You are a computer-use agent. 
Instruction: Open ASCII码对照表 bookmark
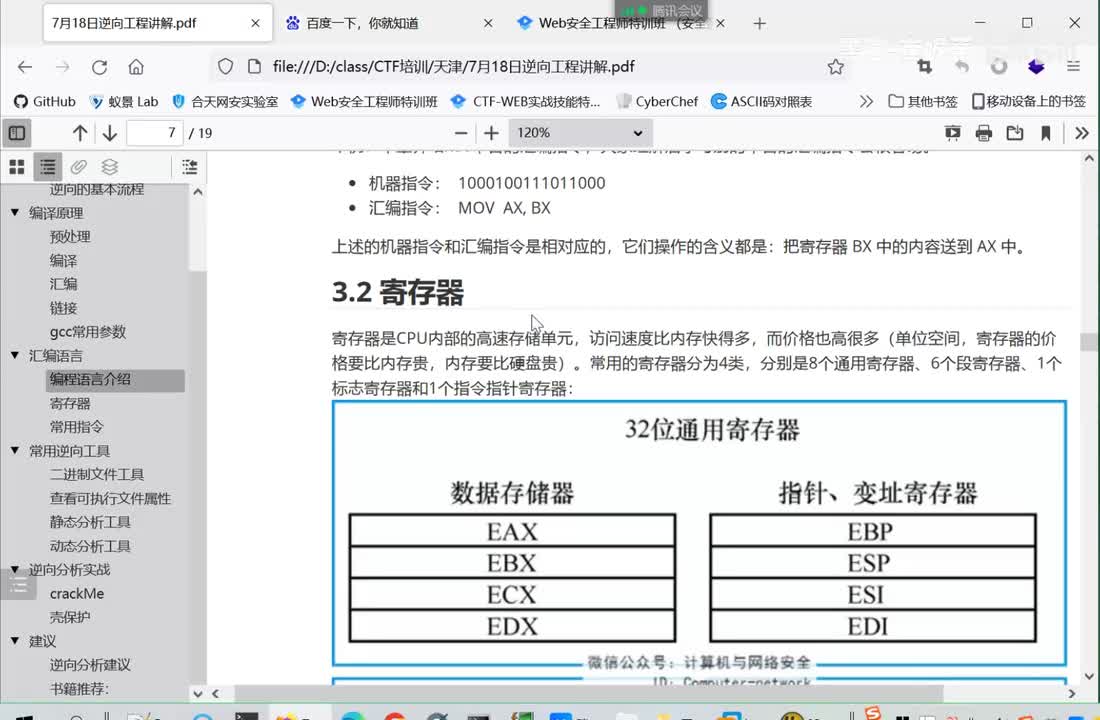(x=762, y=102)
